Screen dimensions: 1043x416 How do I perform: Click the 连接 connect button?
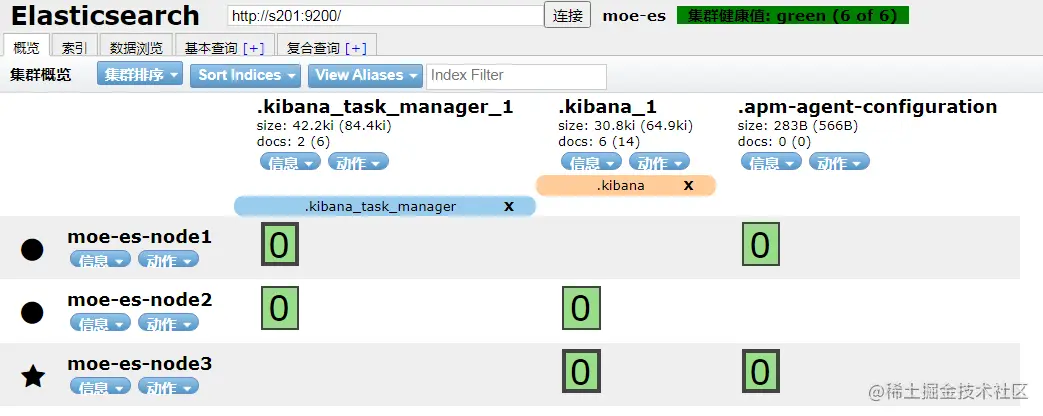(x=567, y=15)
